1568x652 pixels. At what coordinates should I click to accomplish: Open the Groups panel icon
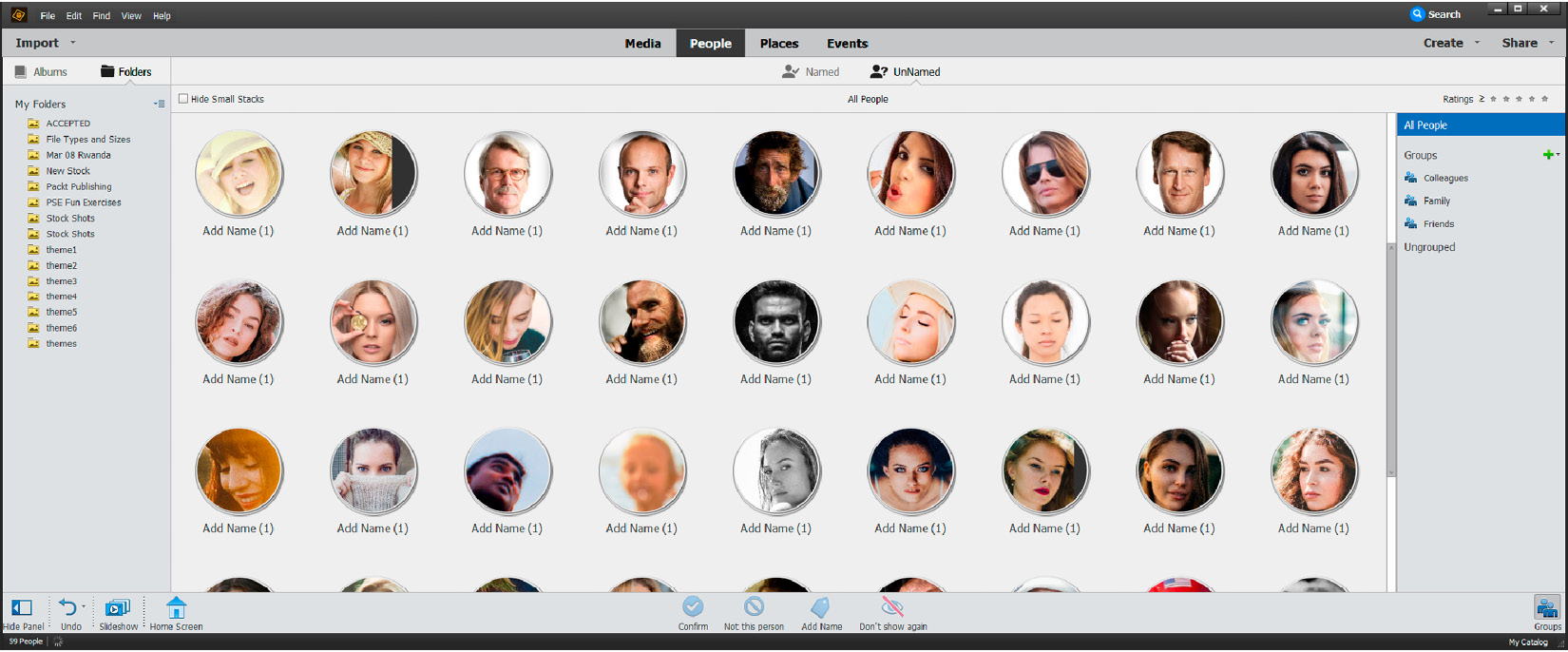pos(1547,607)
